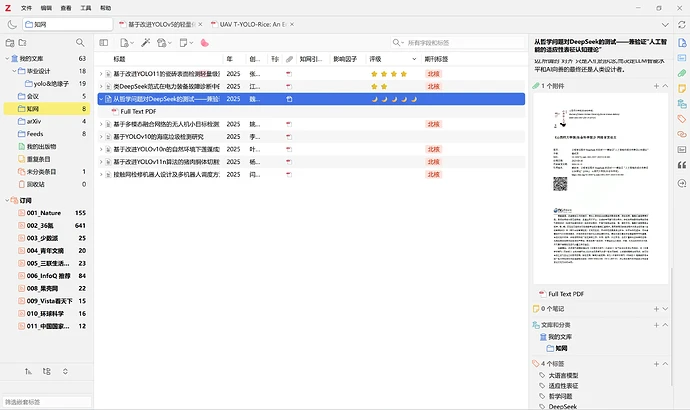Open the 文件 menu

[x=26, y=8]
